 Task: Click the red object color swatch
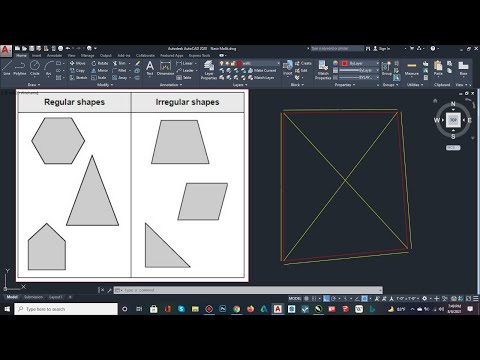click(x=344, y=63)
